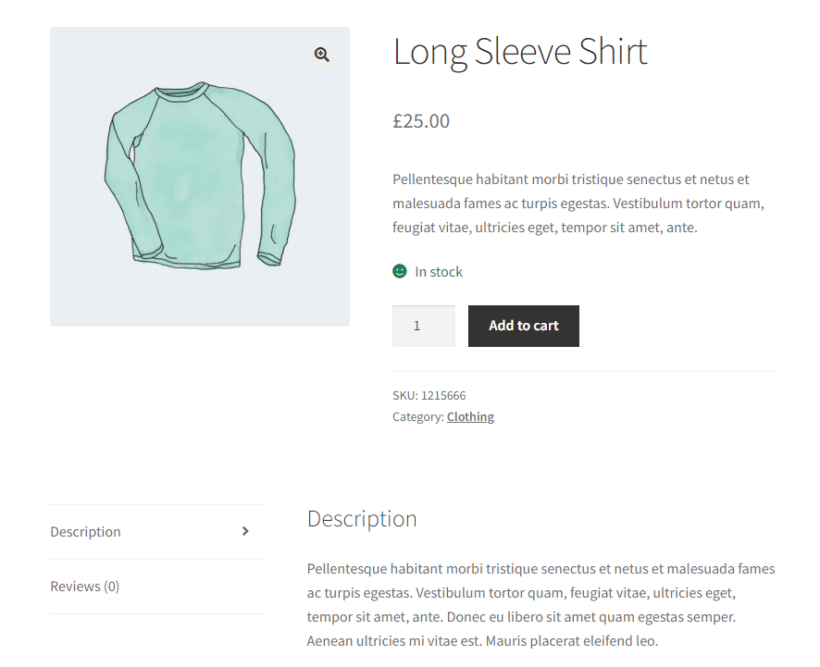The height and width of the screenshot is (667, 820).
Task: Click Add to cart
Action: coord(523,325)
